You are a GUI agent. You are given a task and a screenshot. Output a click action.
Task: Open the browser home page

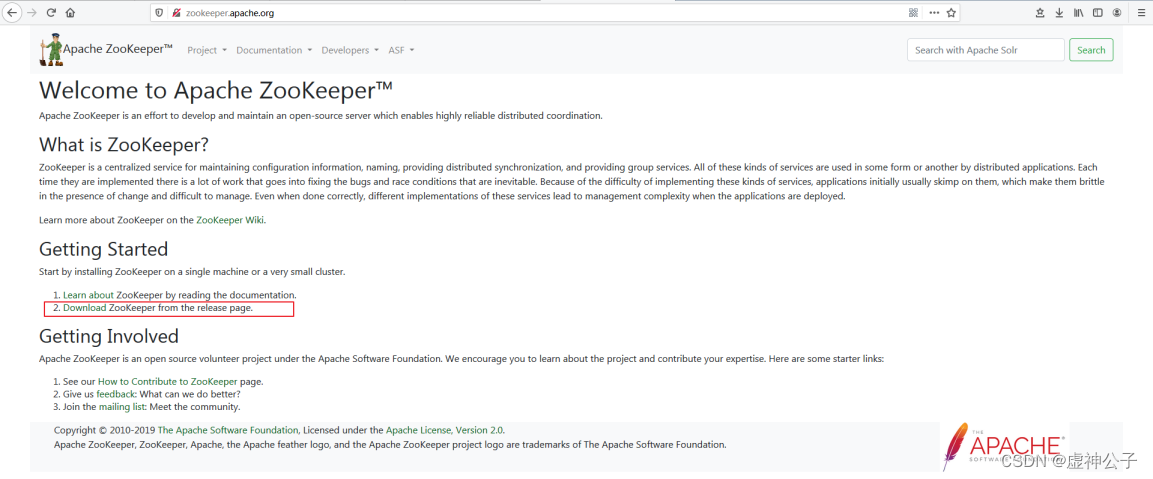pos(71,13)
